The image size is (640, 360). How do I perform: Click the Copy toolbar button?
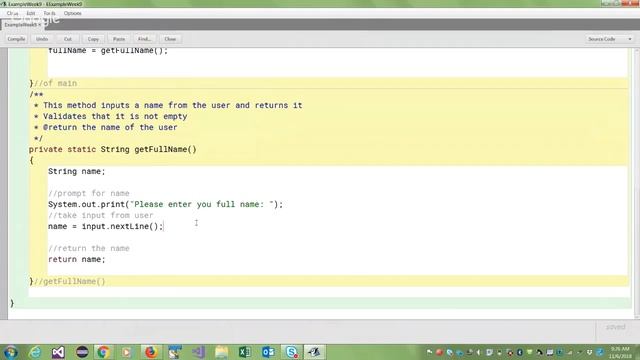(x=93, y=39)
